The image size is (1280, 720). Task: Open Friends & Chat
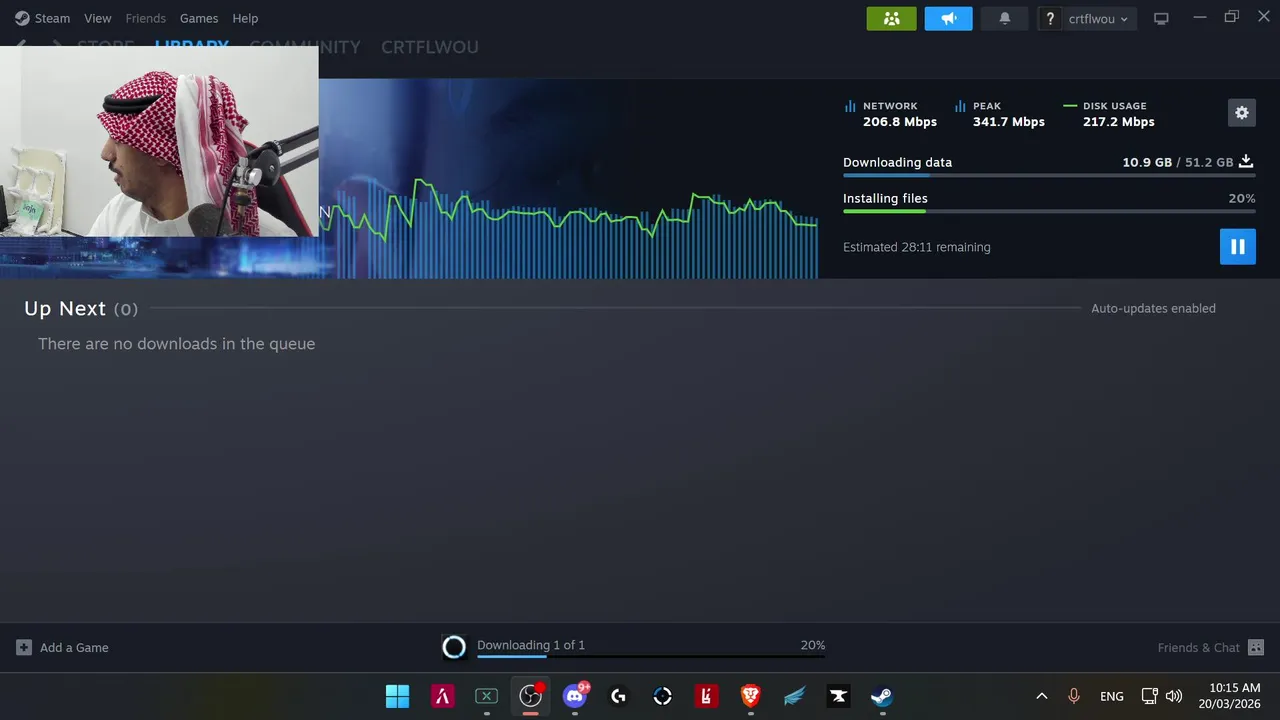click(1211, 648)
